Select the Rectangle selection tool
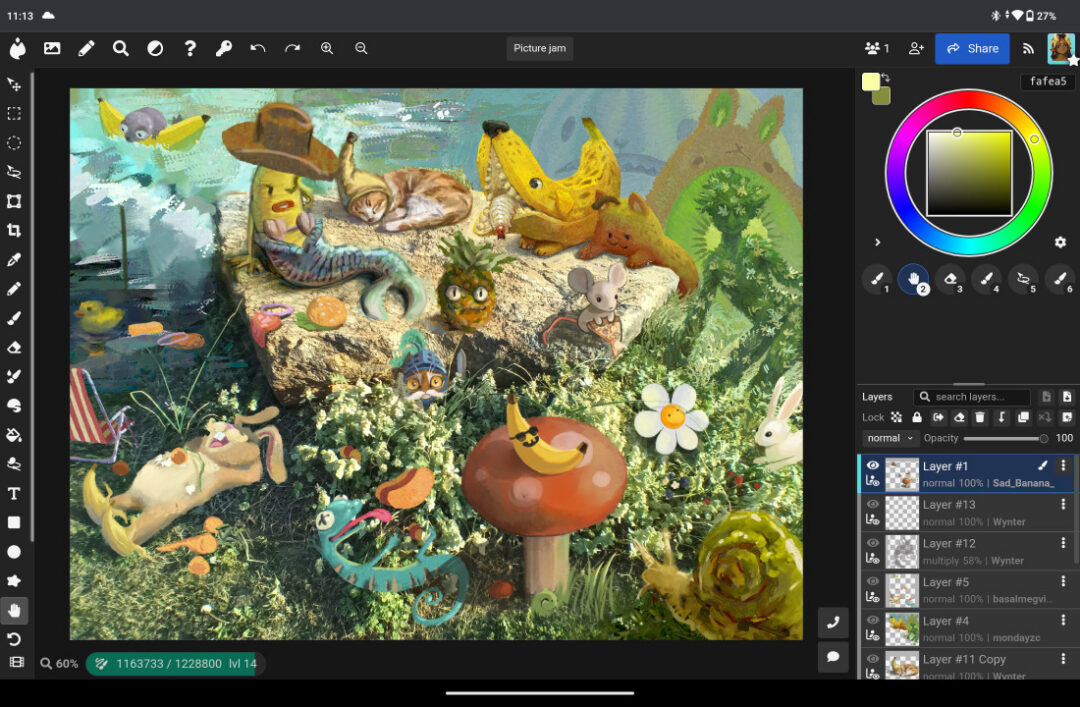This screenshot has width=1080, height=707. click(x=14, y=114)
